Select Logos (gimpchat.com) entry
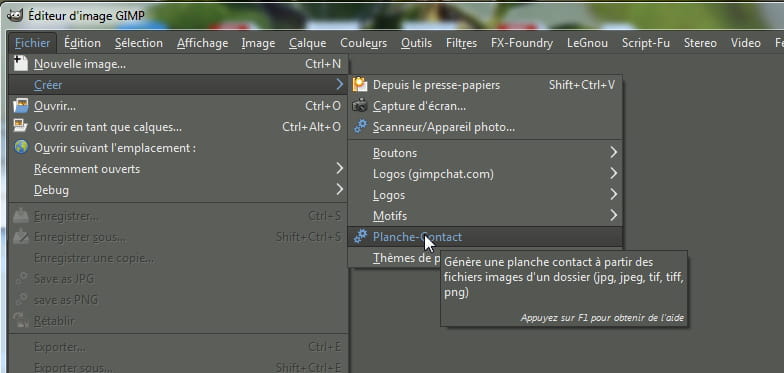Image resolution: width=784 pixels, height=373 pixels. [485, 174]
